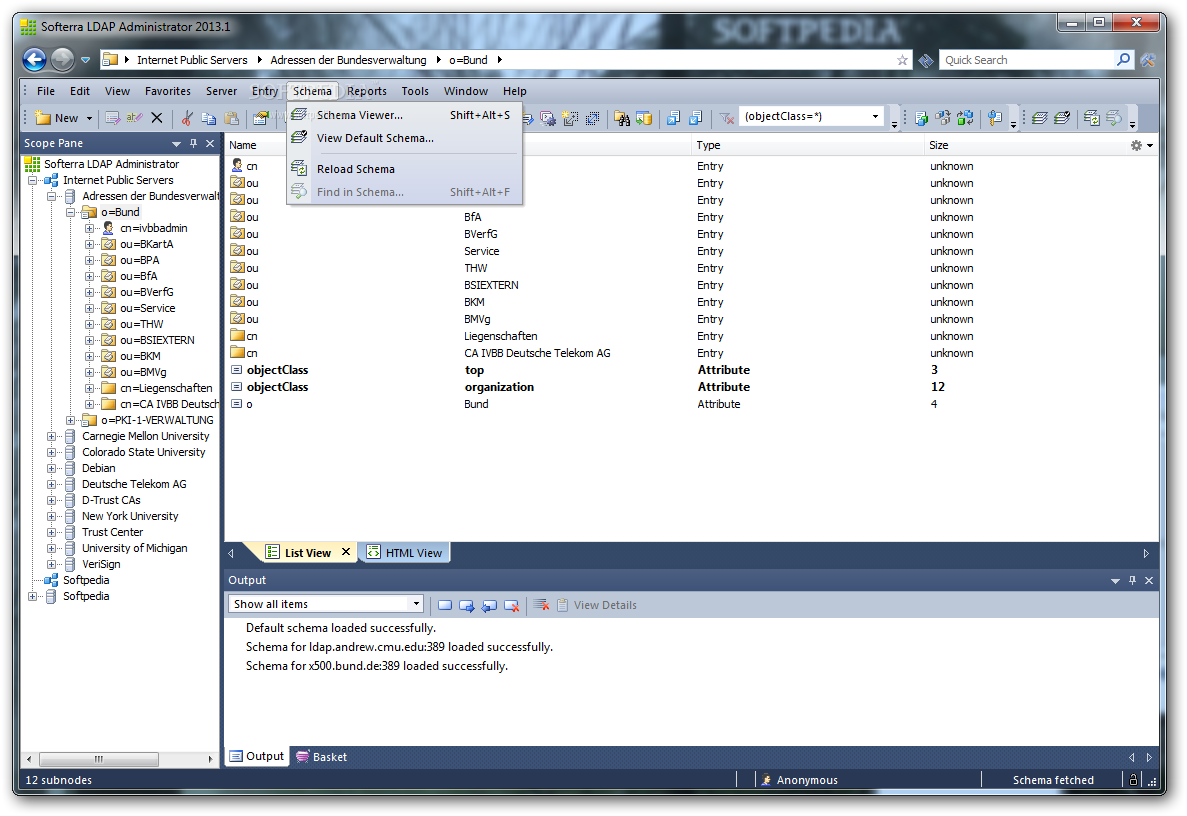
Task: Click Adressen der Bundesverwaltung breadcrumb
Action: (348, 60)
